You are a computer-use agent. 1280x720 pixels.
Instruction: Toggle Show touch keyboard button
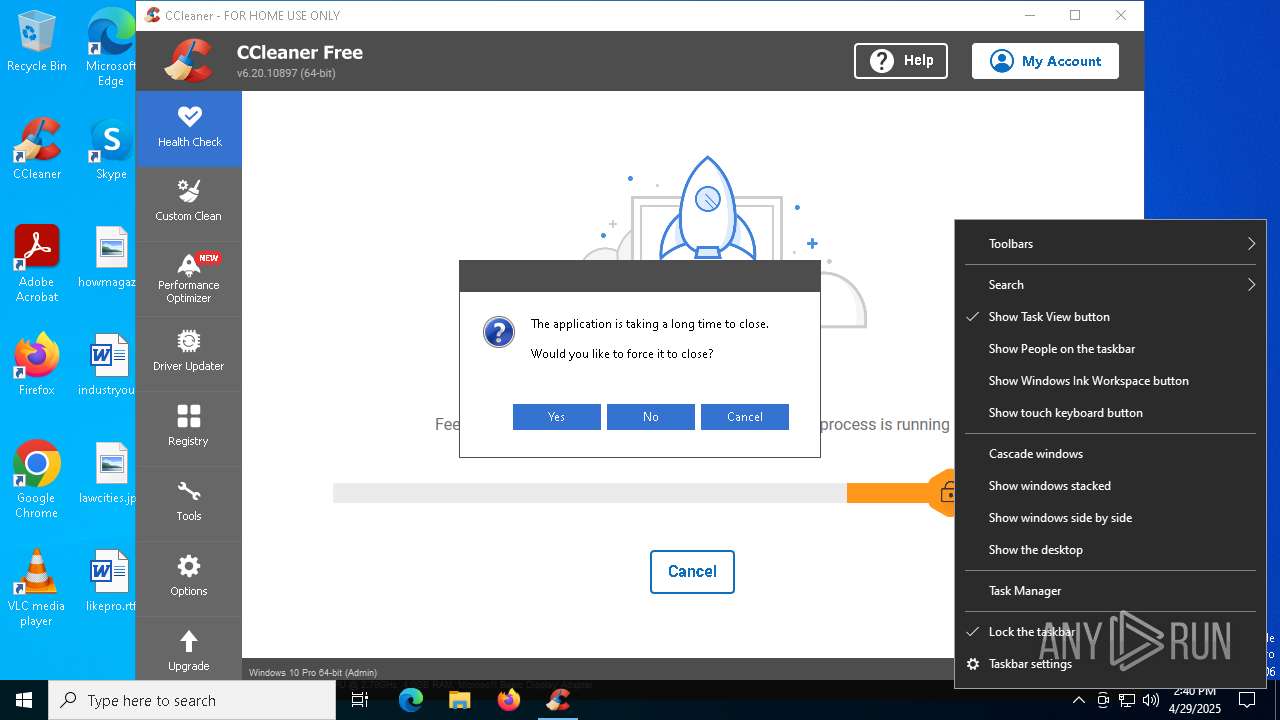pyautogui.click(x=1110, y=413)
